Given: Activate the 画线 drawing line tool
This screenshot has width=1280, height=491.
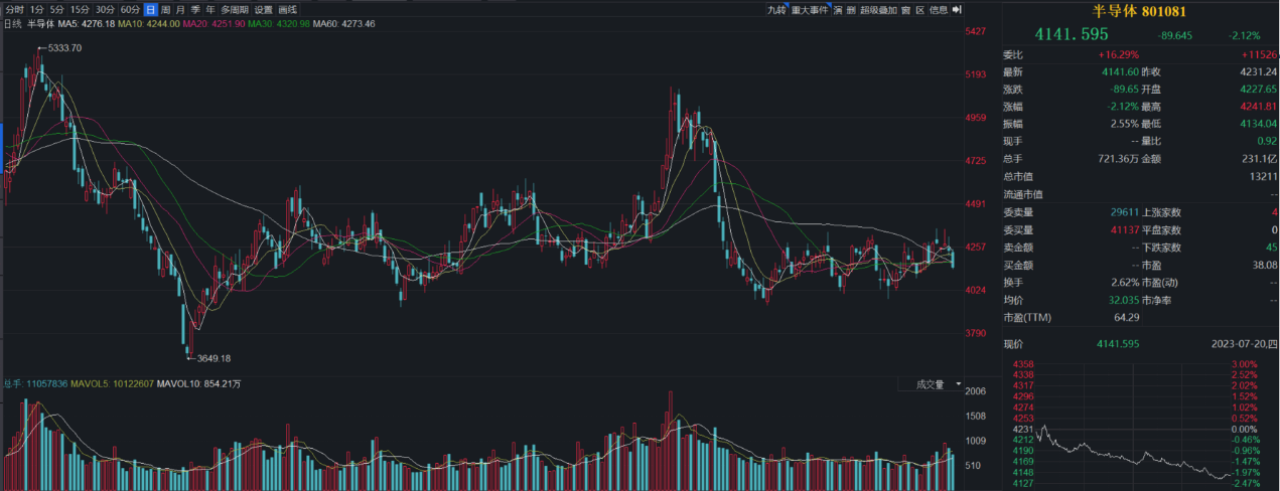Looking at the screenshot, I should [287, 10].
